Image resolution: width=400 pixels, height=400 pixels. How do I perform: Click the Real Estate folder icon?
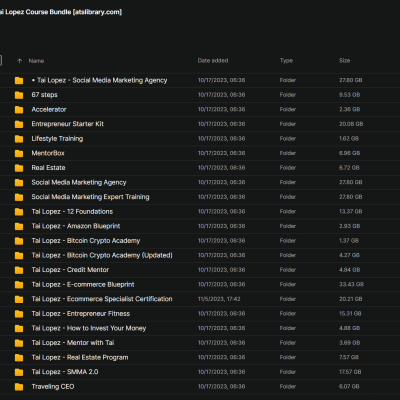pyautogui.click(x=19, y=168)
